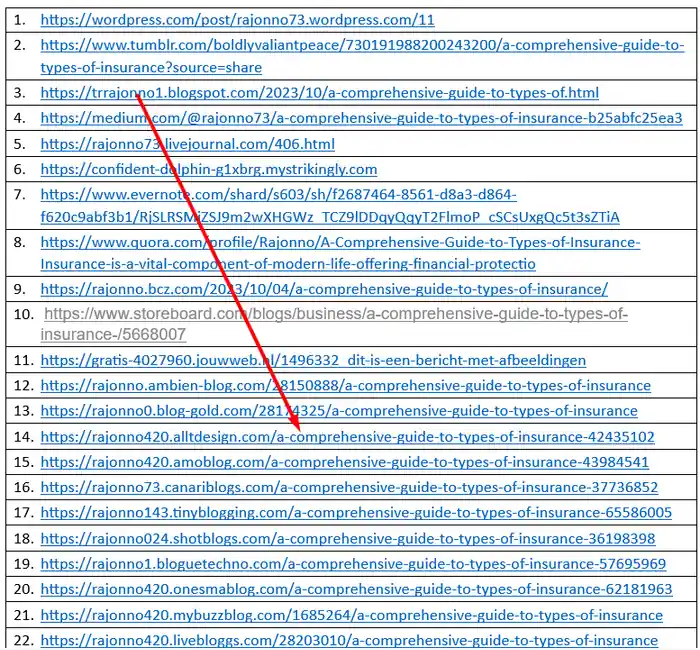Open the tumblr.com boldlyvaliantpeace link
This screenshot has width=700, height=650.
pos(362,56)
